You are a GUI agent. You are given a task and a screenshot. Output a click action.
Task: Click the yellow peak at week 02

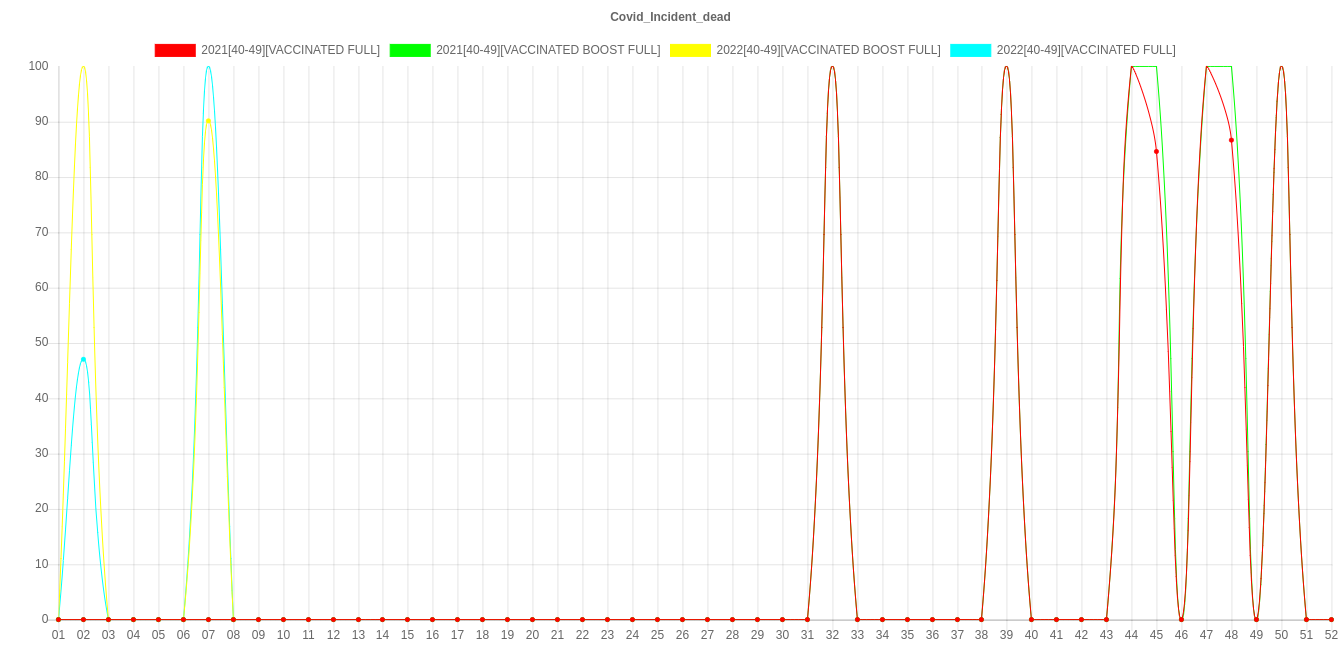coord(83,66)
